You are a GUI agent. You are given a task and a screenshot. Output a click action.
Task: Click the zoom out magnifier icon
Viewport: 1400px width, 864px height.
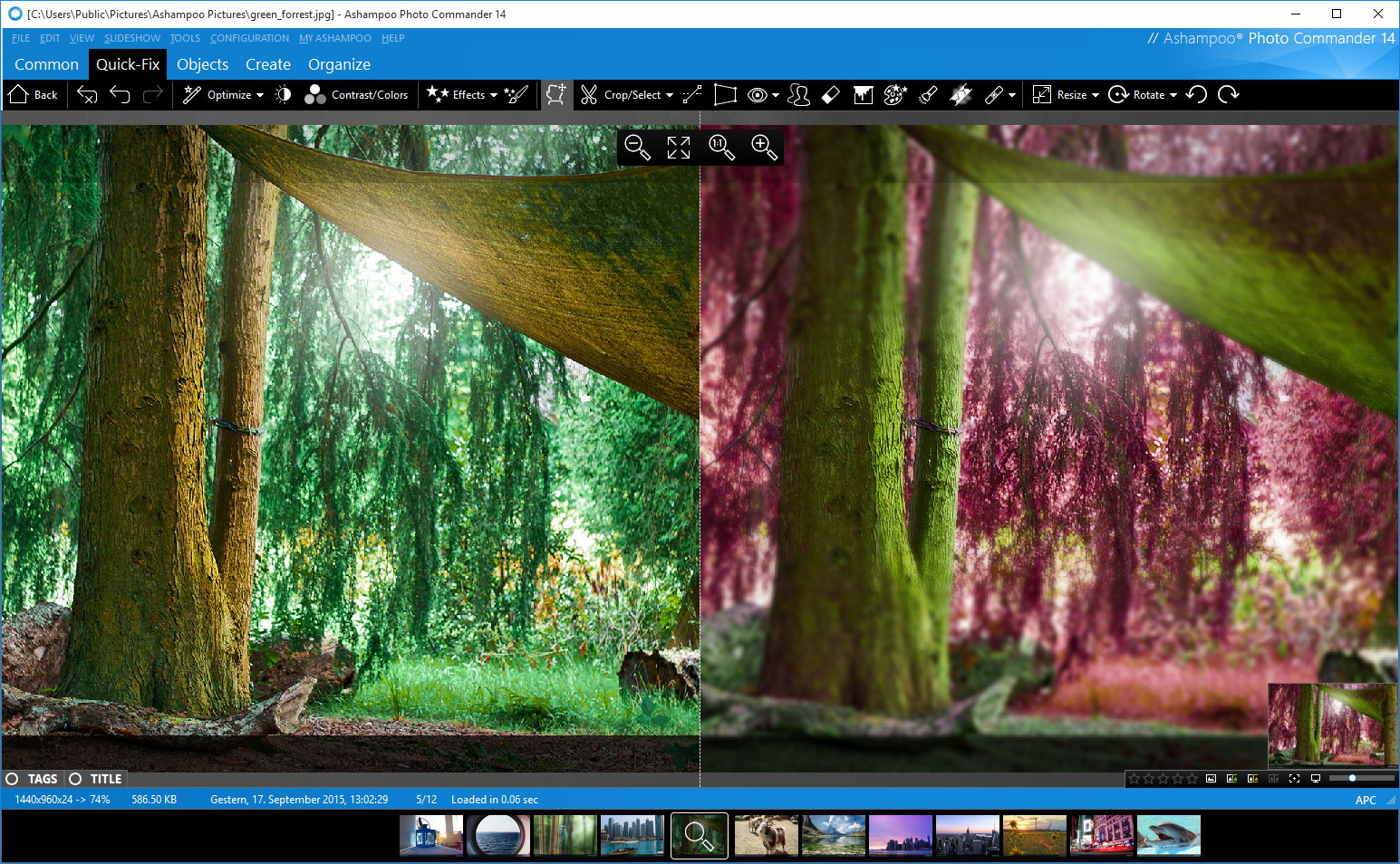pos(637,148)
